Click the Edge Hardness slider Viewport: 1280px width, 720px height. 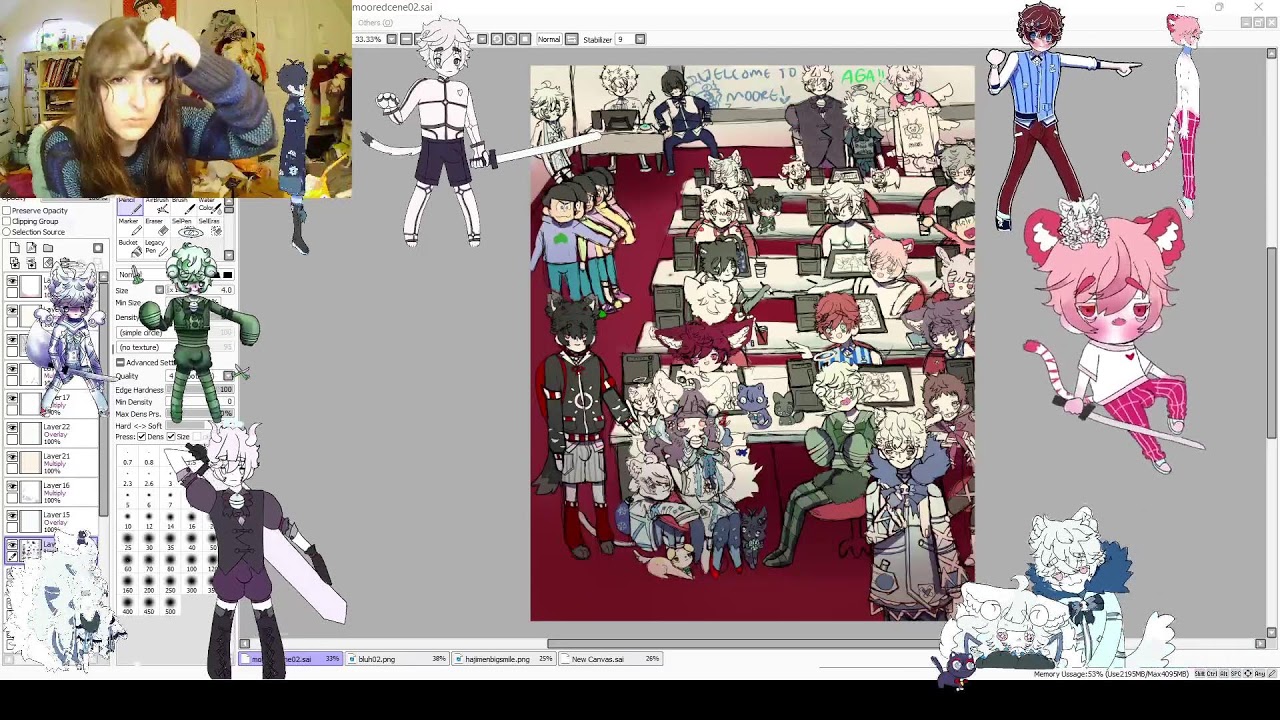[200, 389]
